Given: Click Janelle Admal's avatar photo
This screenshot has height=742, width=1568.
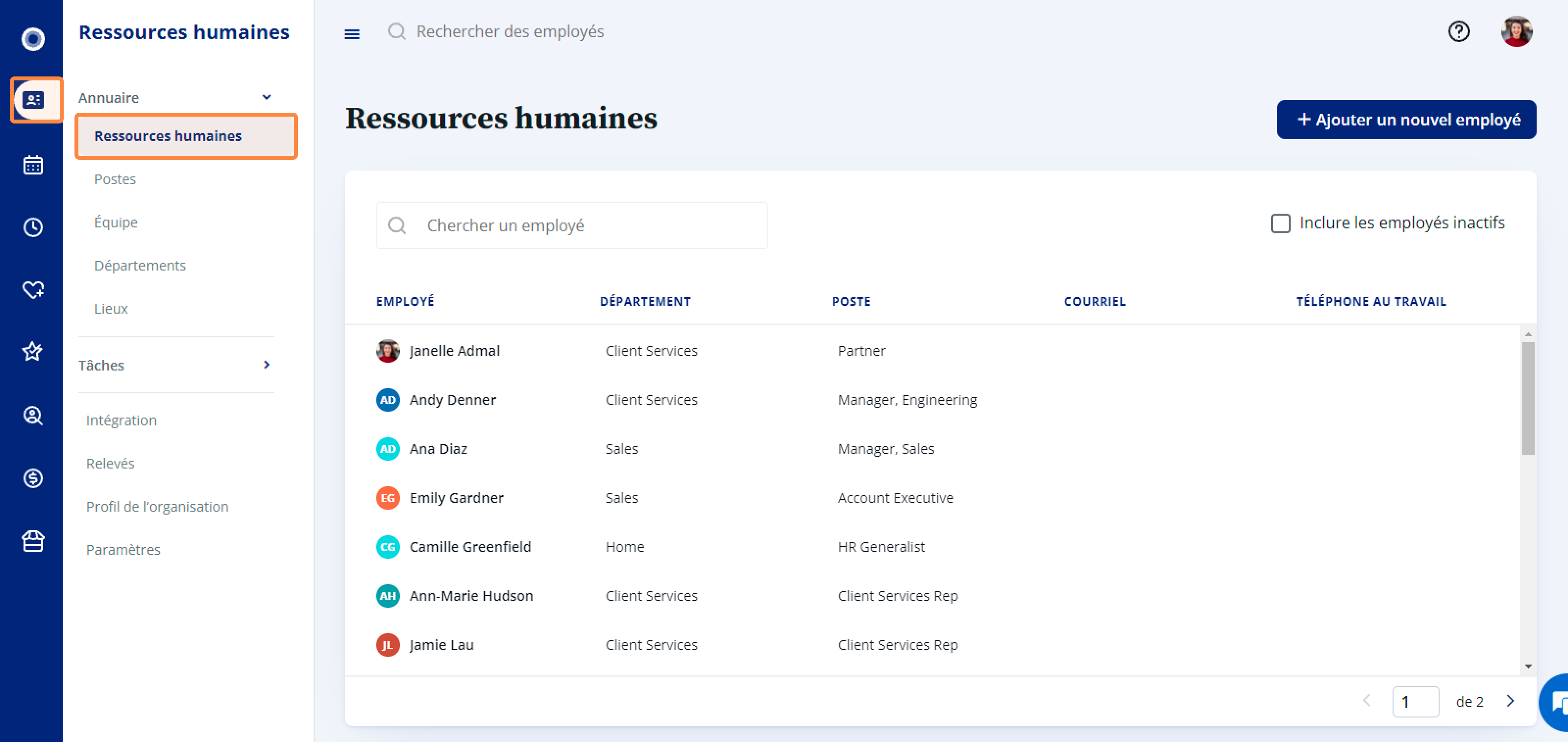Looking at the screenshot, I should (388, 350).
